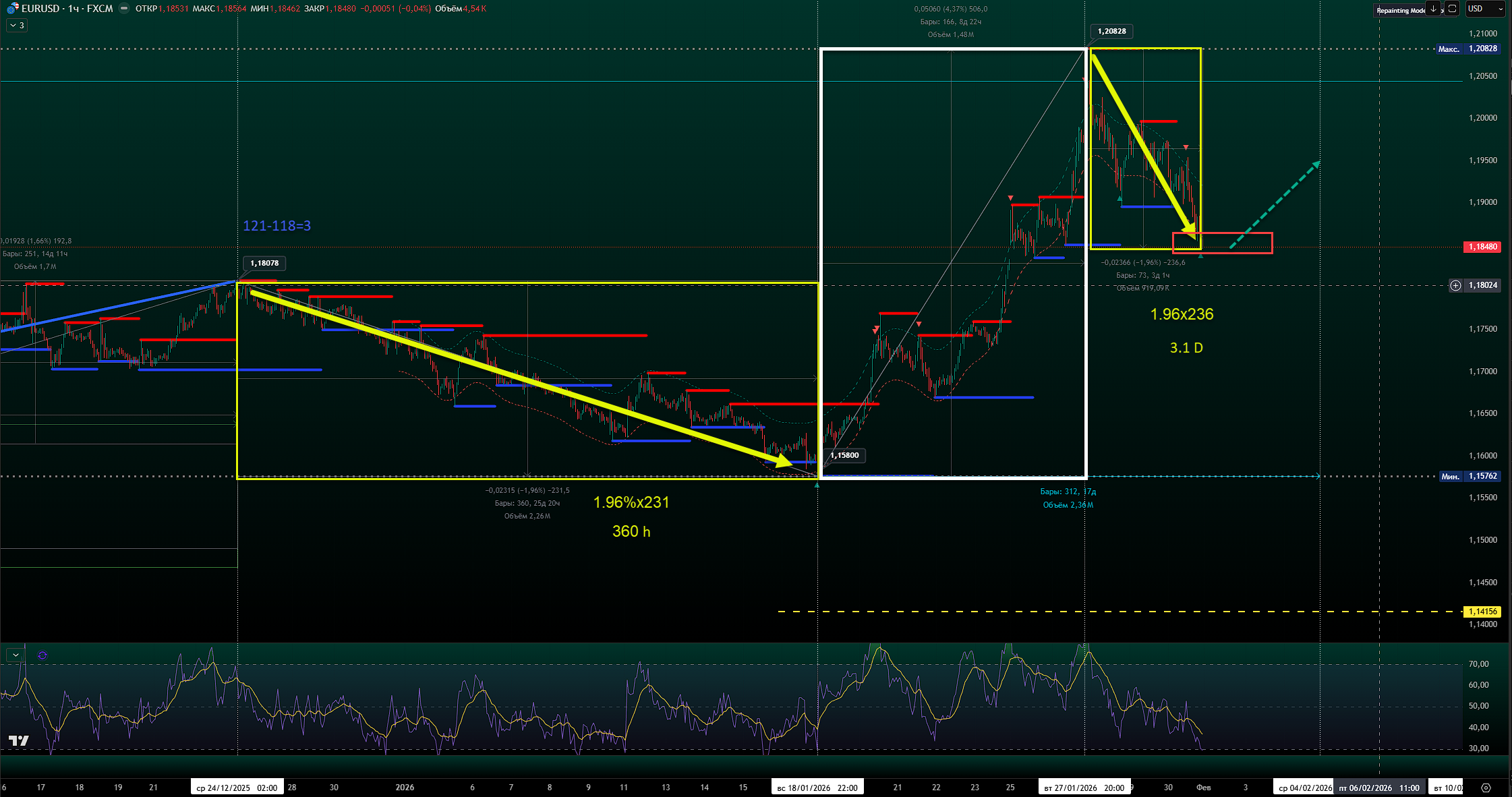Viewport: 1512px width, 797px height.
Task: Click the purple circular indicator icon
Action: tap(42, 655)
